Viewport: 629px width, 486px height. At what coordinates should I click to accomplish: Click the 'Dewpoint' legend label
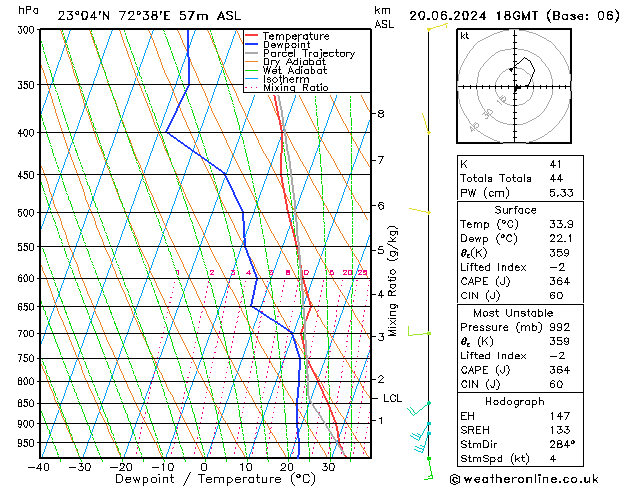click(286, 45)
